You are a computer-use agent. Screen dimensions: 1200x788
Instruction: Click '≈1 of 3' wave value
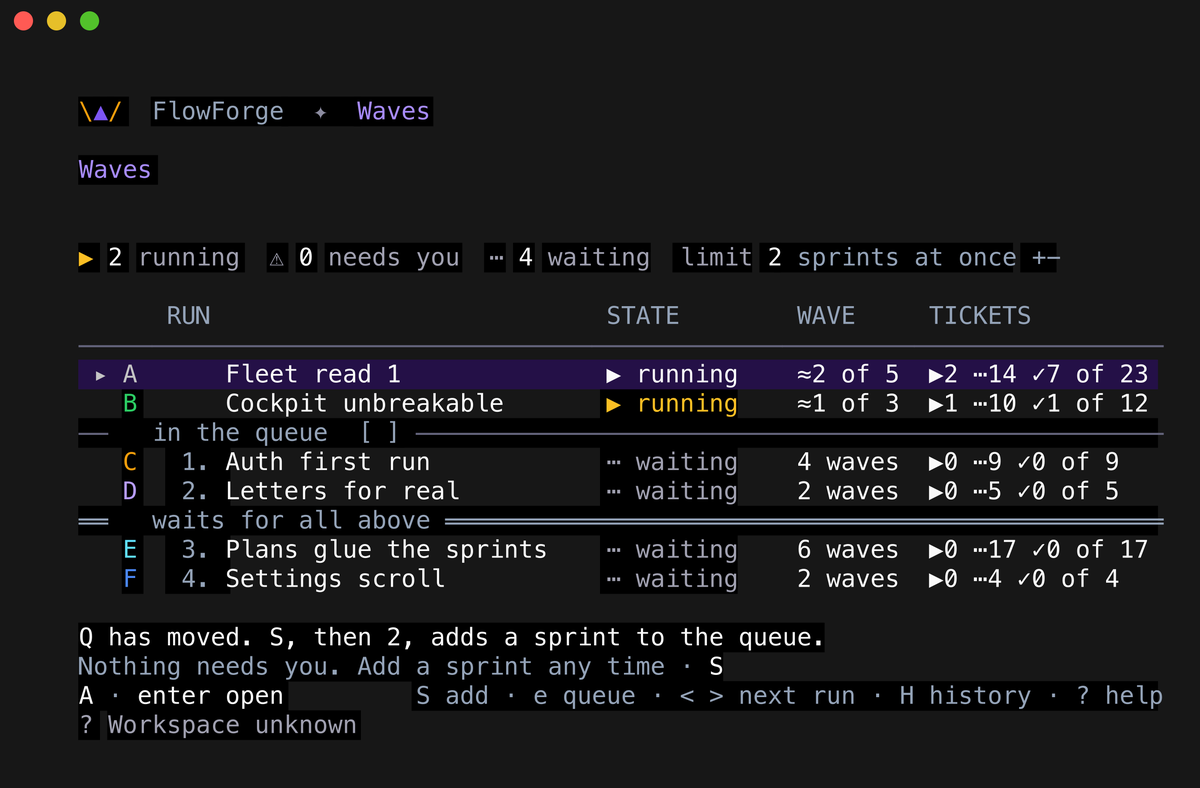(848, 404)
